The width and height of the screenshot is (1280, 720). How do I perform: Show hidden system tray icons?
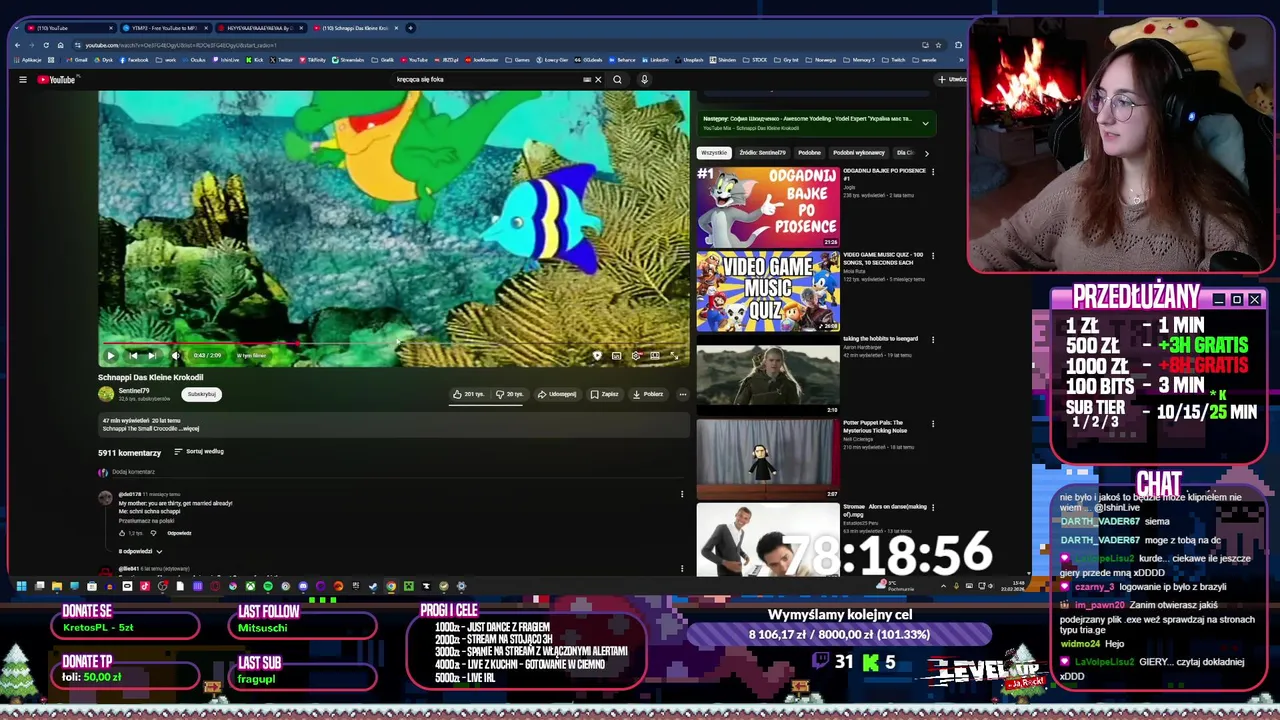pyautogui.click(x=943, y=586)
